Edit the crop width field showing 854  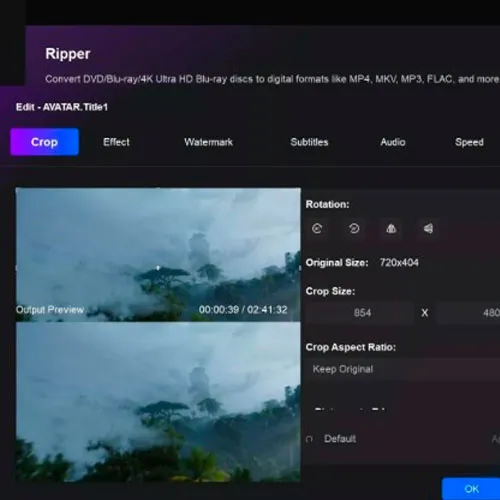[360, 313]
